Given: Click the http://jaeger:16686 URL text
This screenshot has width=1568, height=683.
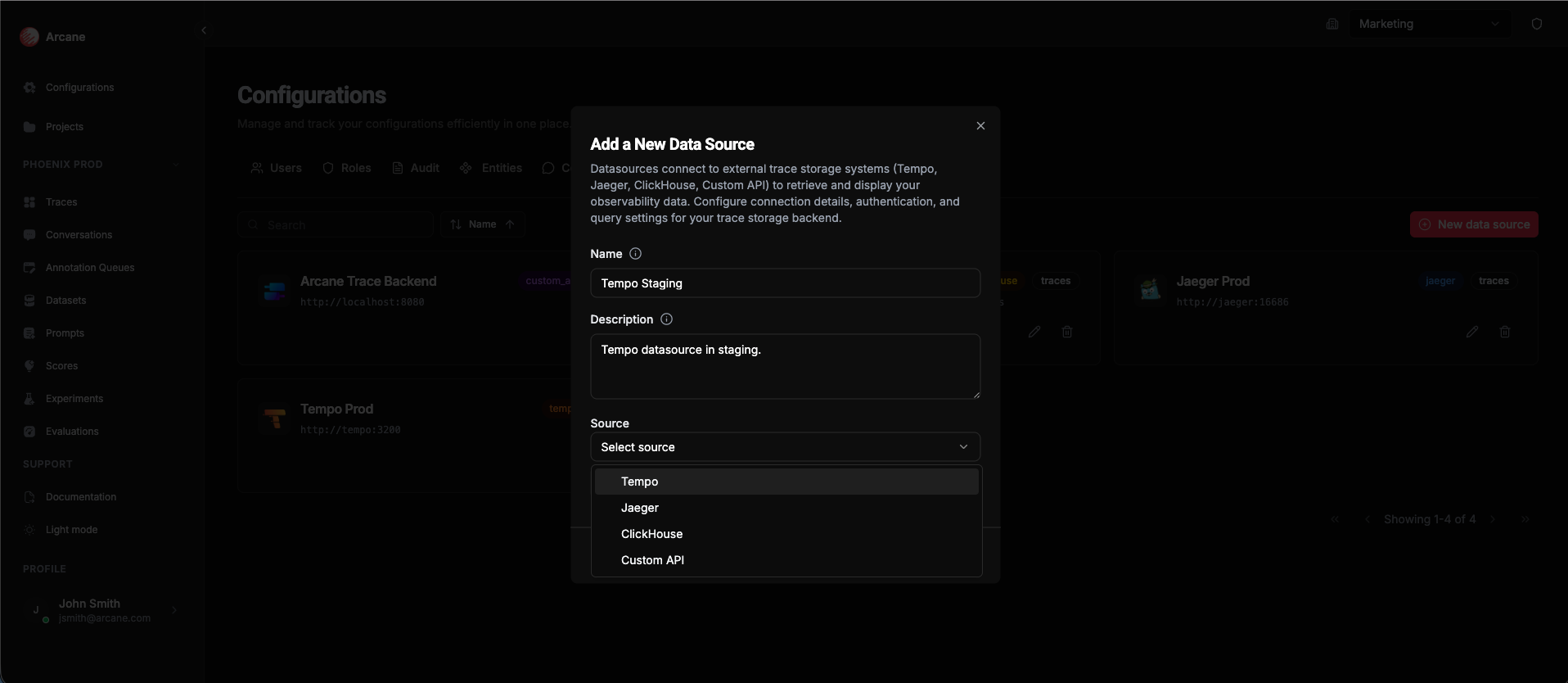Looking at the screenshot, I should 1232,302.
